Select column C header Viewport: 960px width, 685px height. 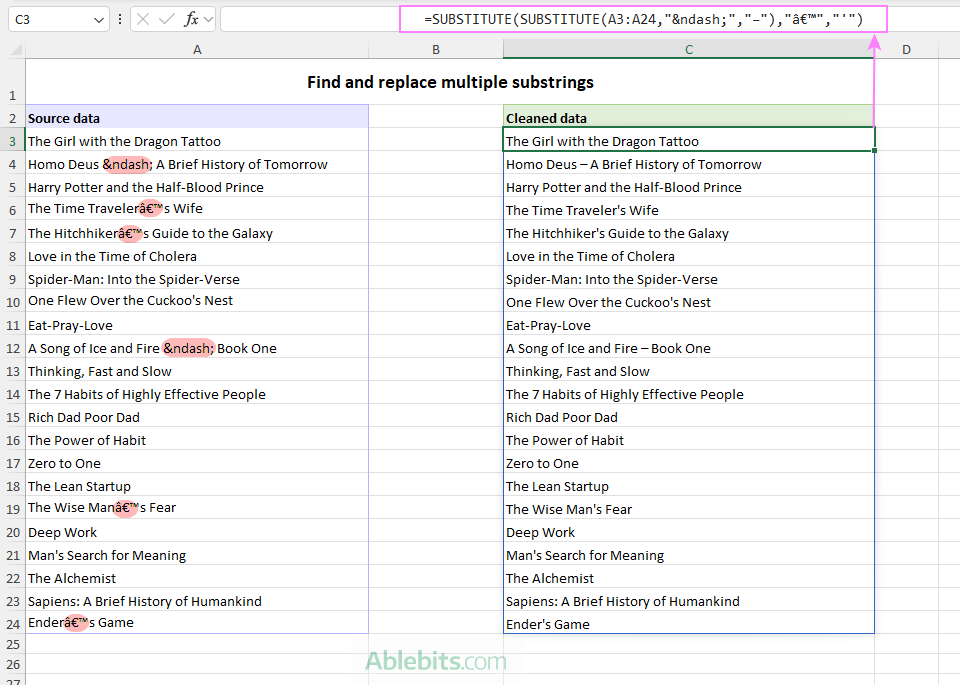coord(689,50)
